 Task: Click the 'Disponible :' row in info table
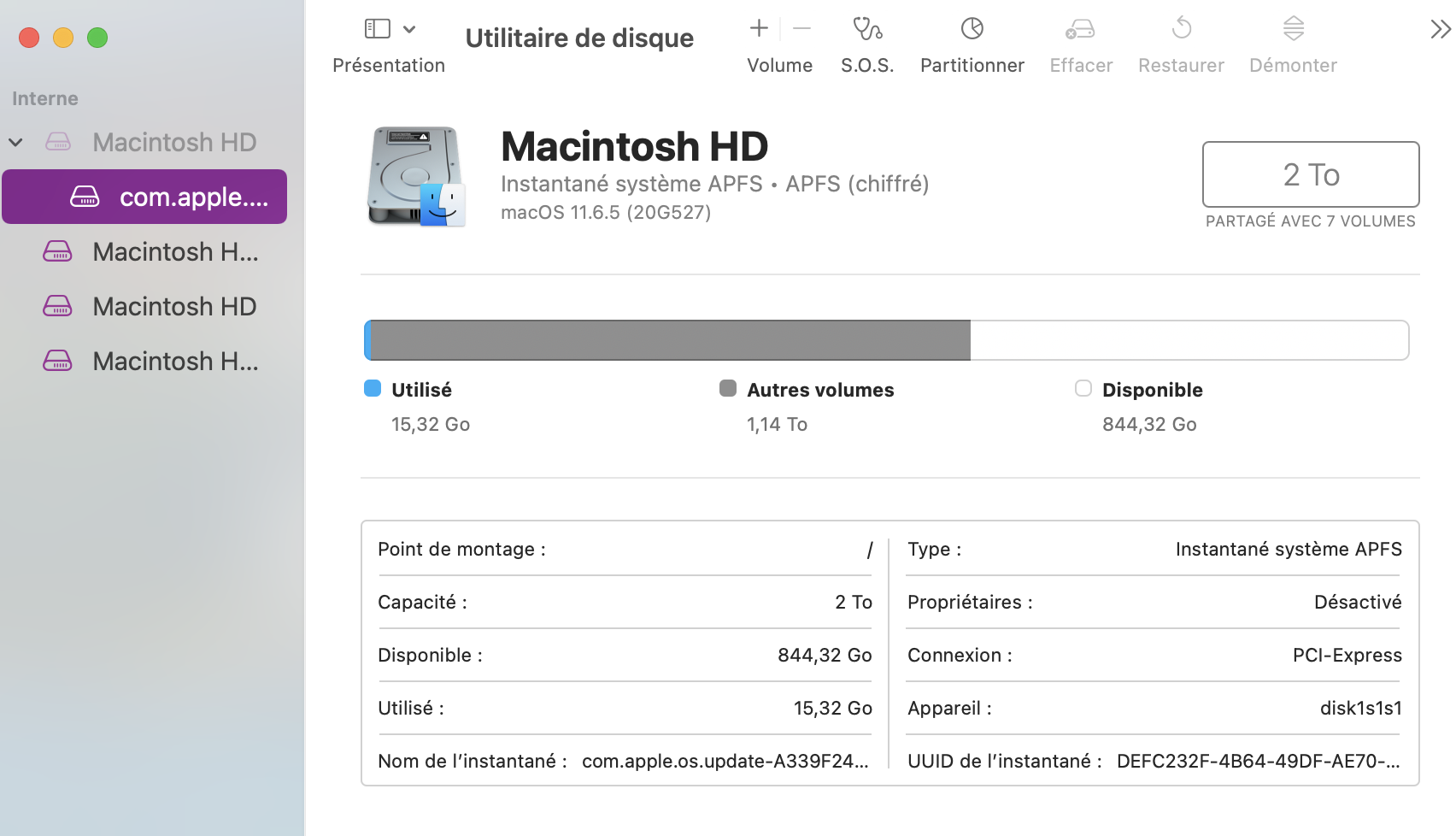pos(625,655)
